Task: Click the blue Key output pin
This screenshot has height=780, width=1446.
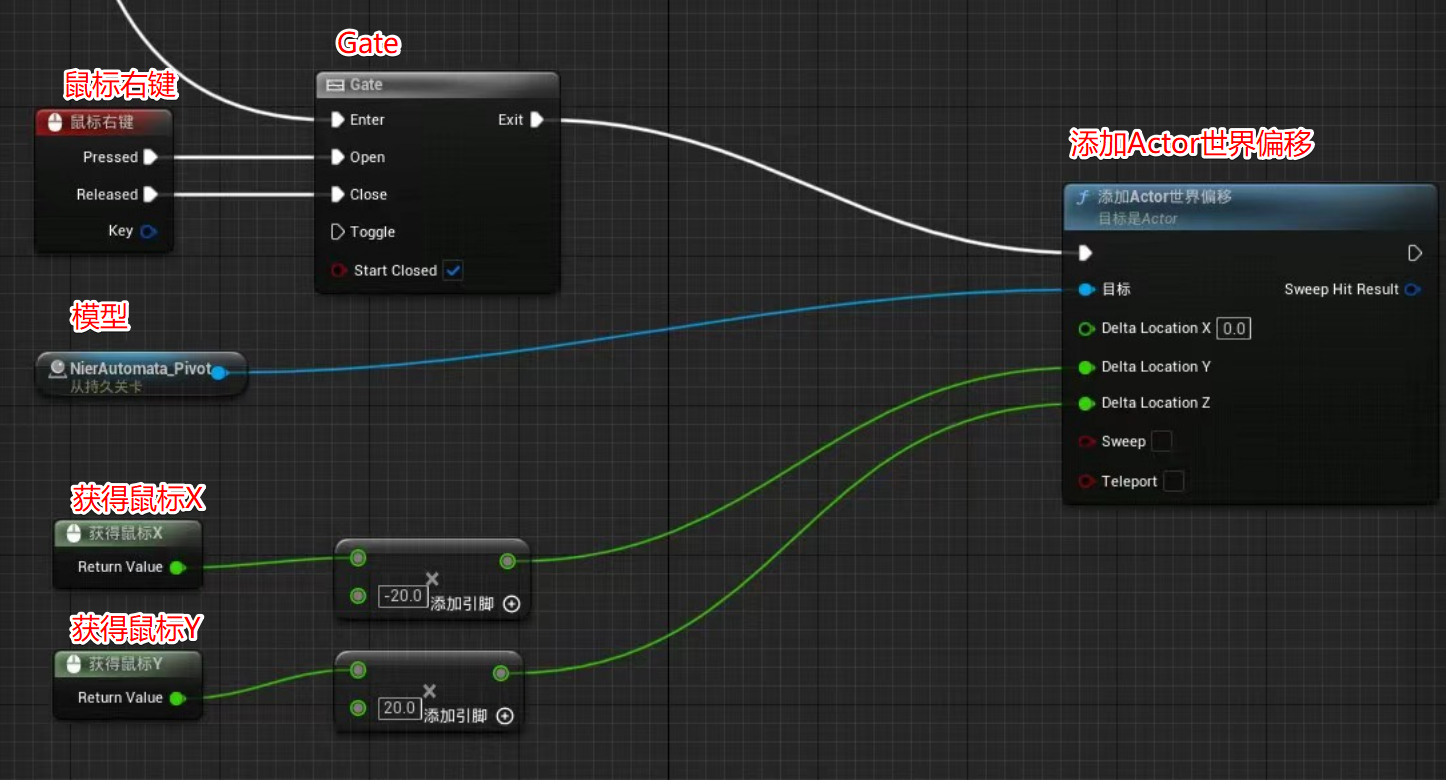Action: [148, 231]
